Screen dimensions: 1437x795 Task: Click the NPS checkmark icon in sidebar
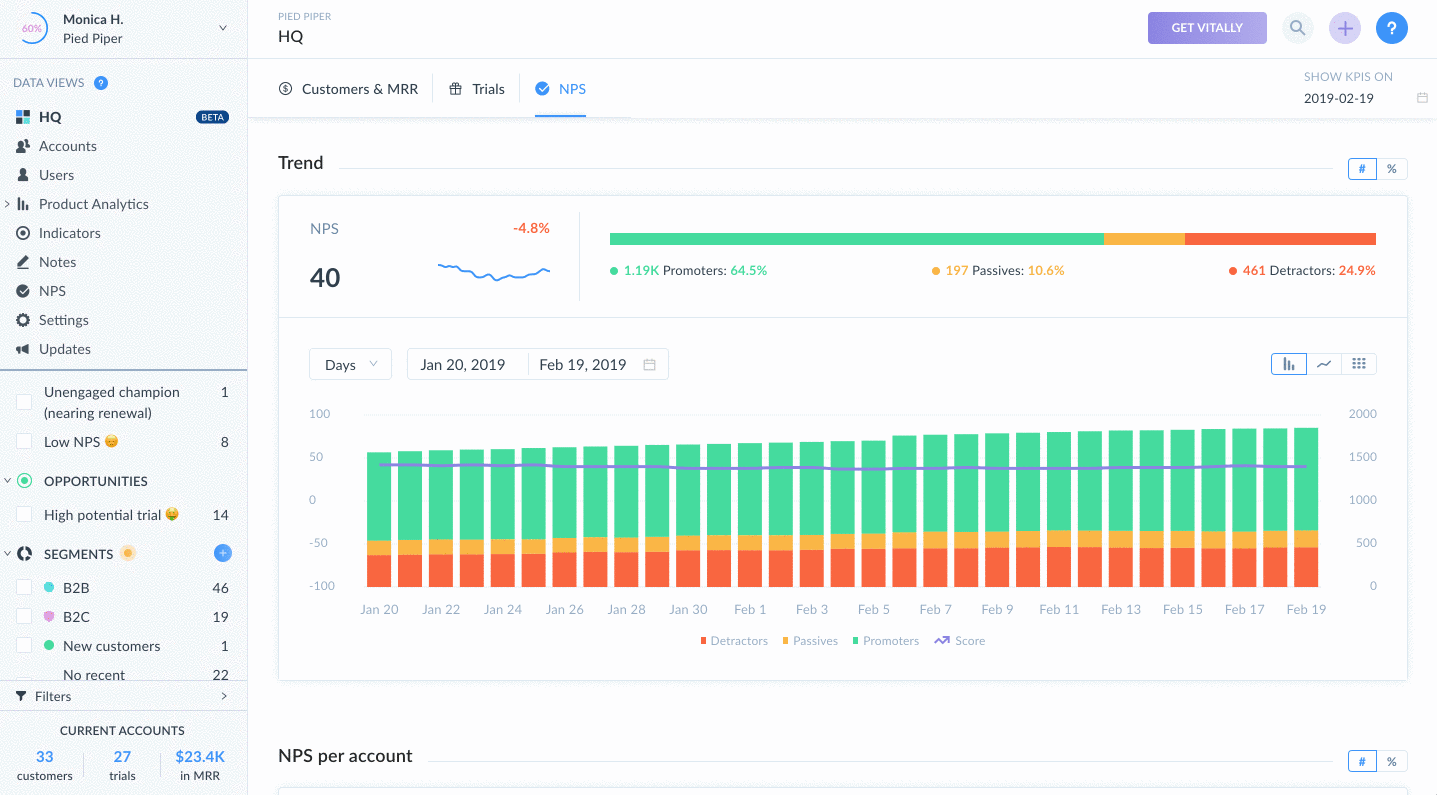click(23, 291)
